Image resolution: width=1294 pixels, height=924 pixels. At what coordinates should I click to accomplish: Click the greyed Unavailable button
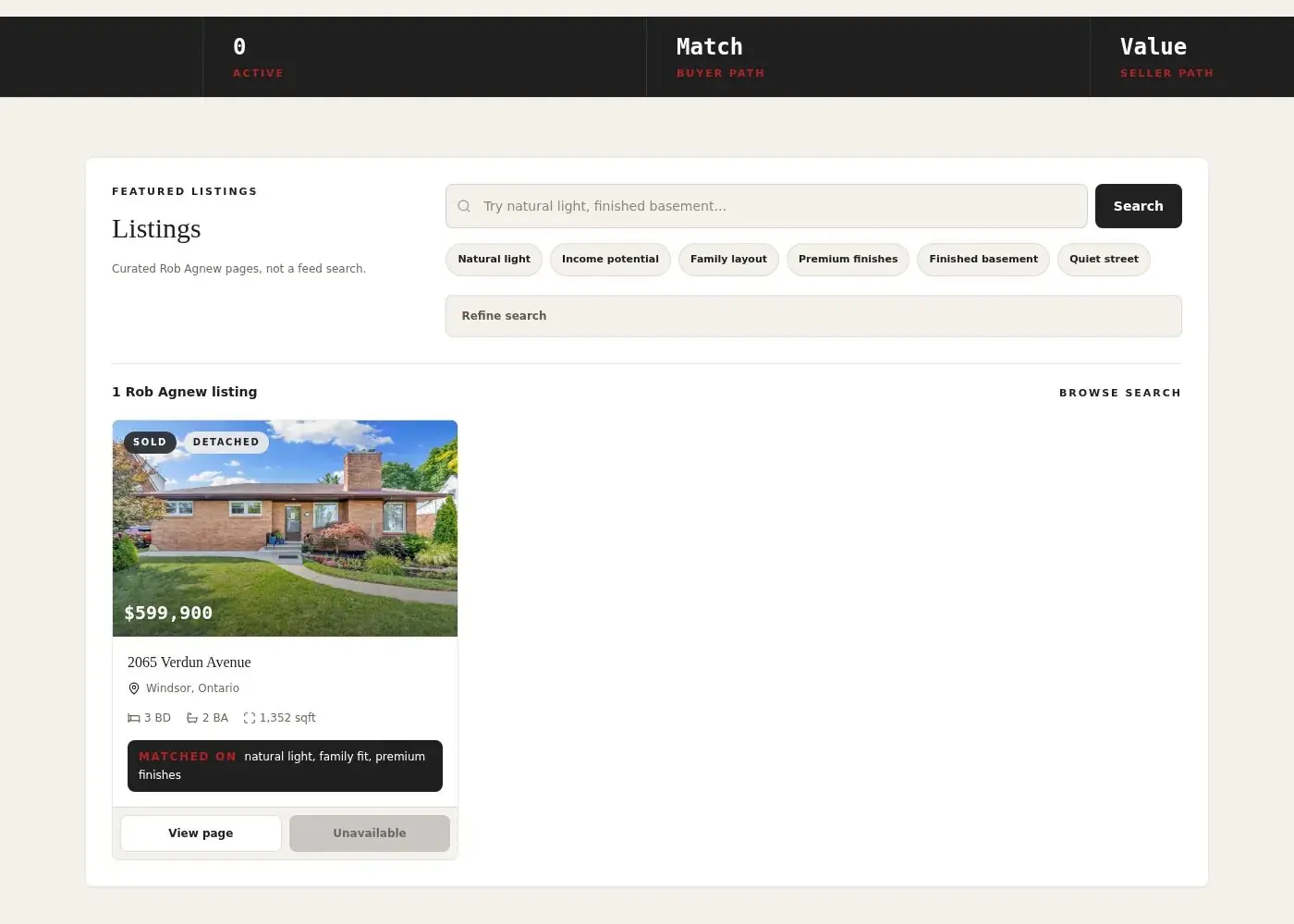[370, 833]
